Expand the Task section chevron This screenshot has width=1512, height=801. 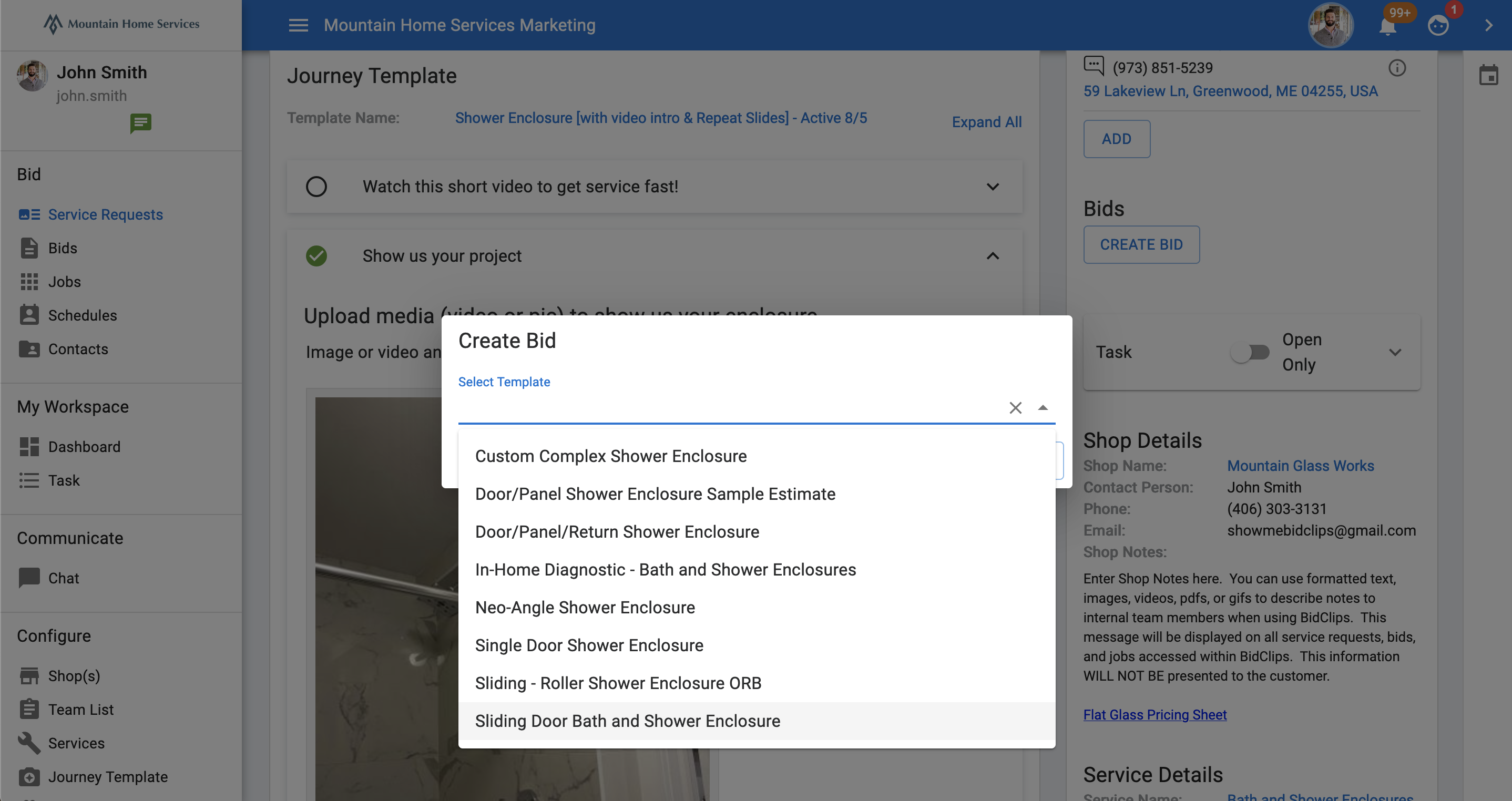1396,352
